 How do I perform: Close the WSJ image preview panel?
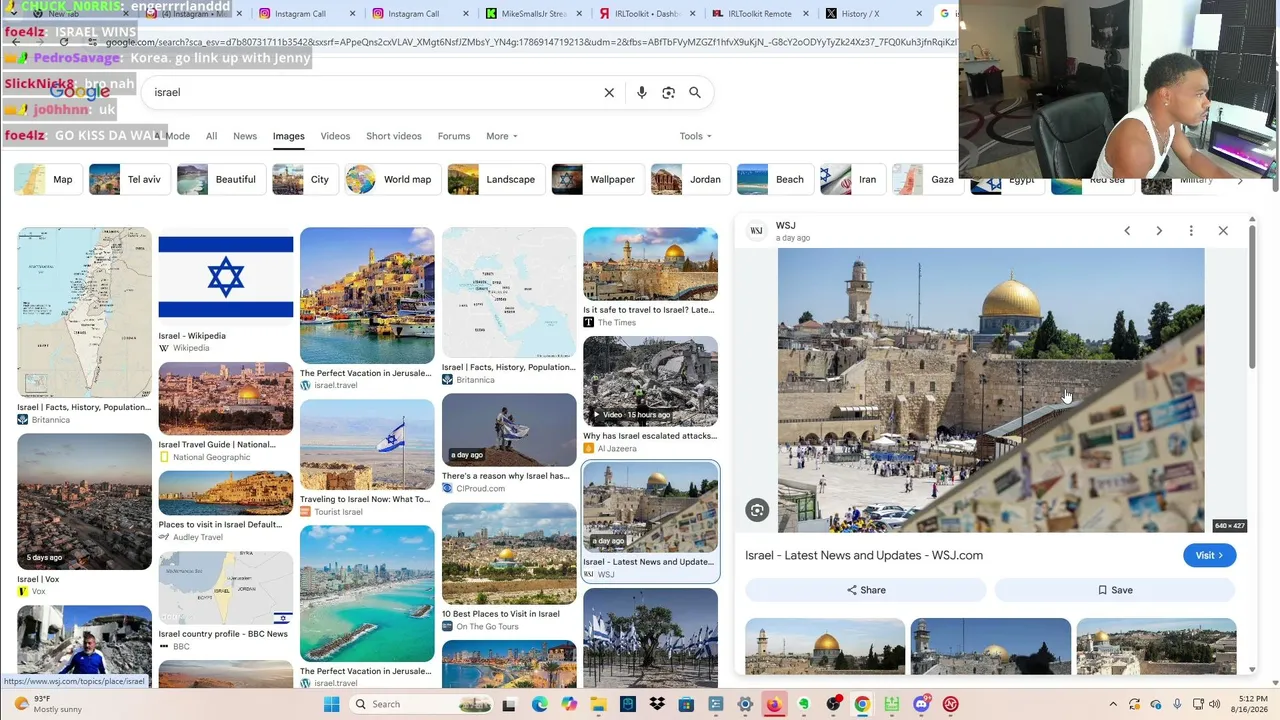click(1223, 231)
